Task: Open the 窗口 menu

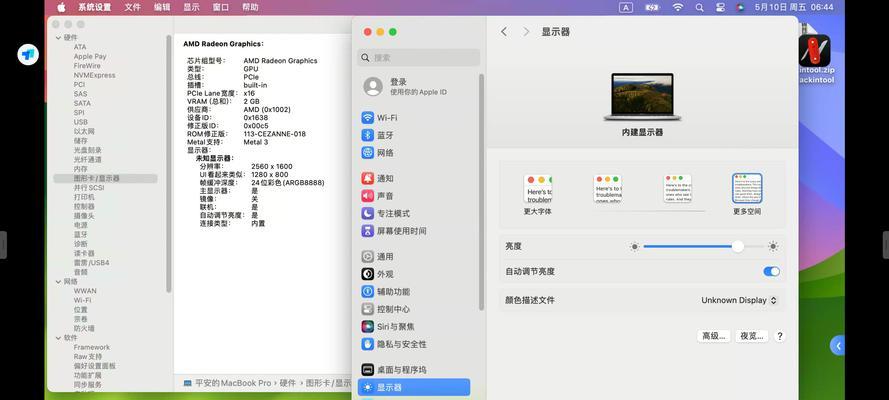Action: pos(221,7)
